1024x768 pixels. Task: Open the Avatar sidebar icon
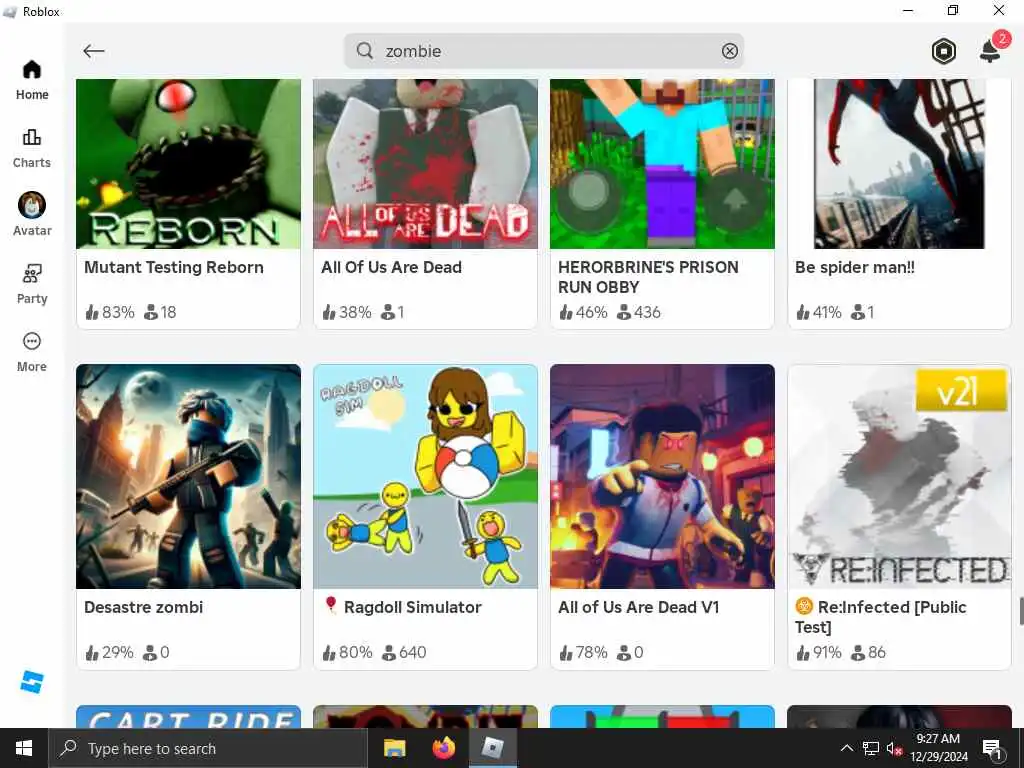click(x=31, y=214)
